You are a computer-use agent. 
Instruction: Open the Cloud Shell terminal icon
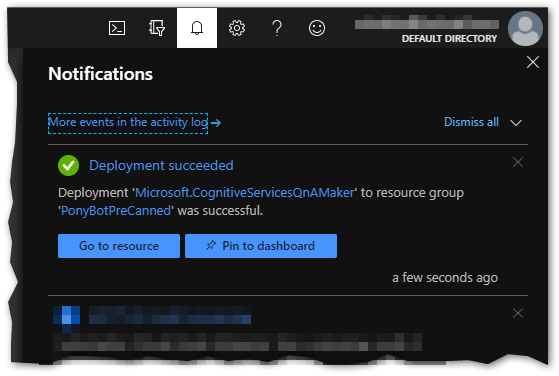pyautogui.click(x=117, y=28)
